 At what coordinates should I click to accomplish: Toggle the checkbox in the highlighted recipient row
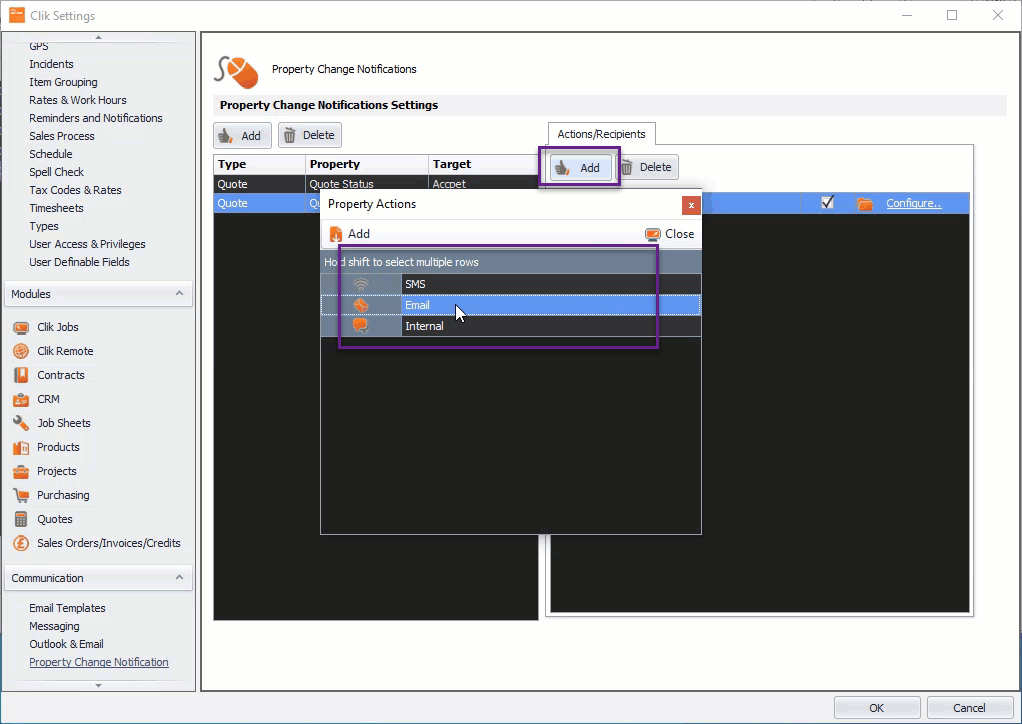[x=828, y=203]
